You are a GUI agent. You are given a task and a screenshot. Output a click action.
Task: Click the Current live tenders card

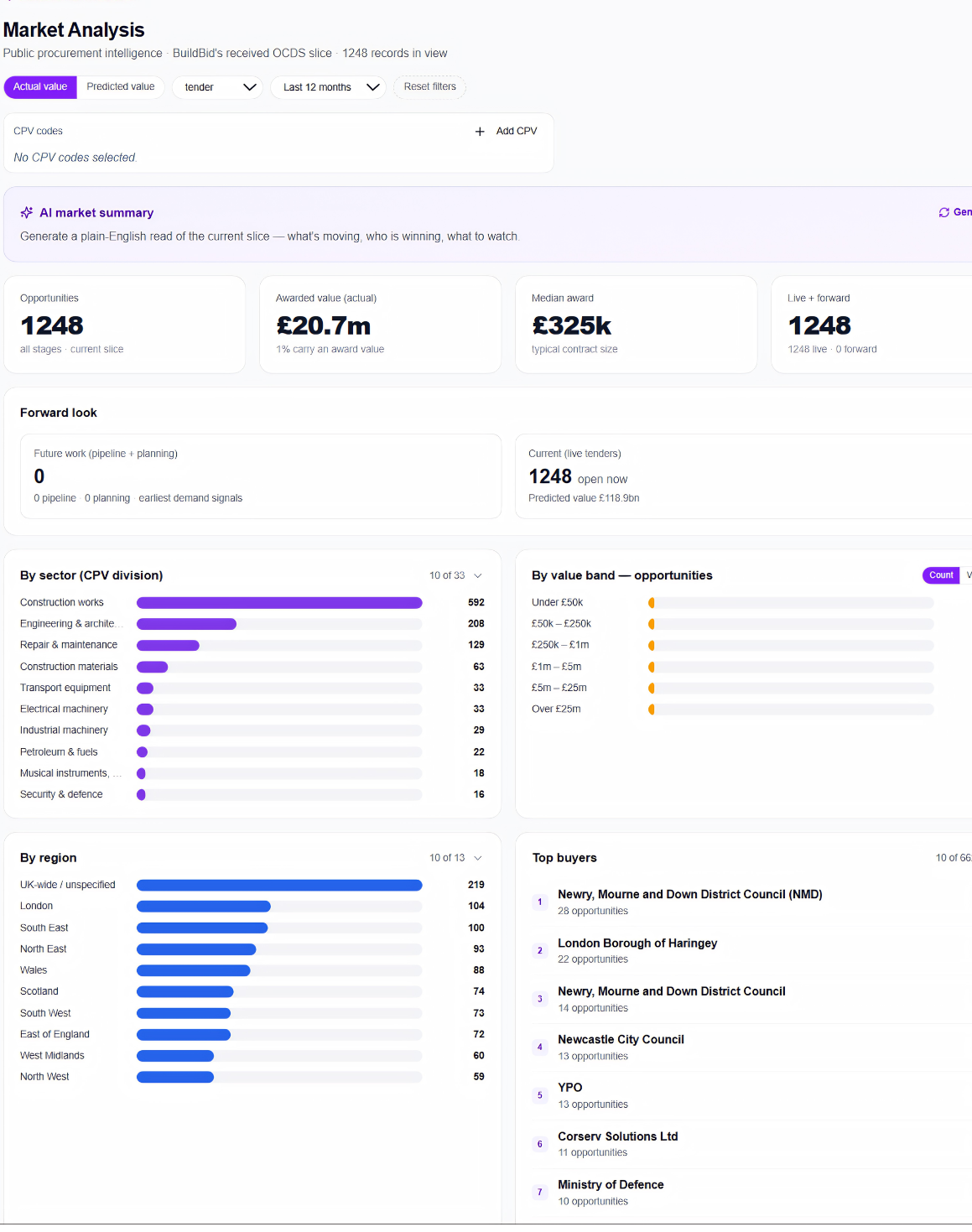743,476
